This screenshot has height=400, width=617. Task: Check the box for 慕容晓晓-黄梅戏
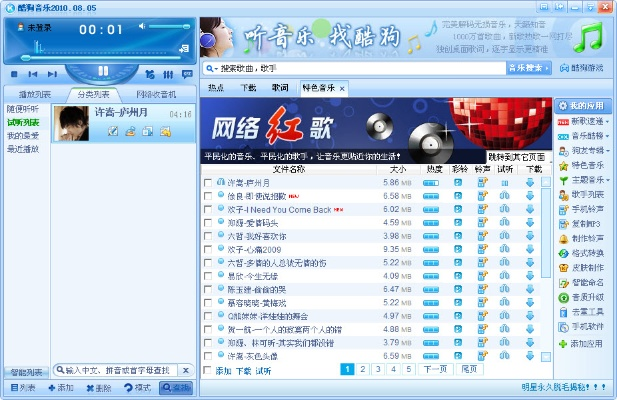coord(208,303)
